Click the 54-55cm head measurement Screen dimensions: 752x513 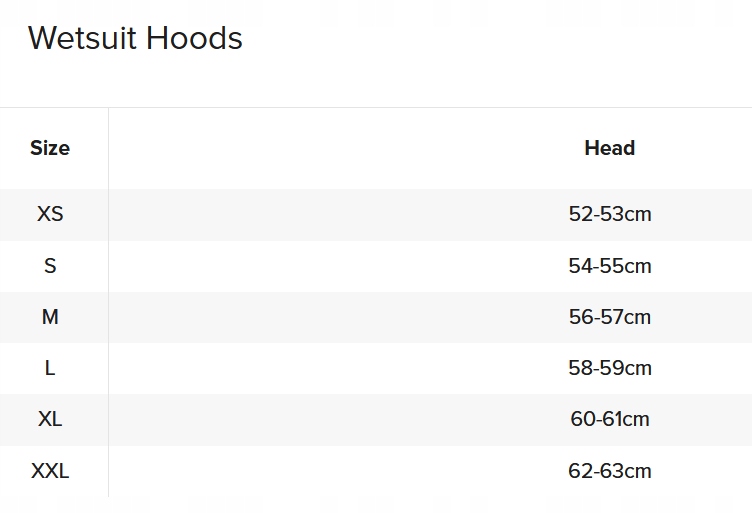pyautogui.click(x=609, y=266)
